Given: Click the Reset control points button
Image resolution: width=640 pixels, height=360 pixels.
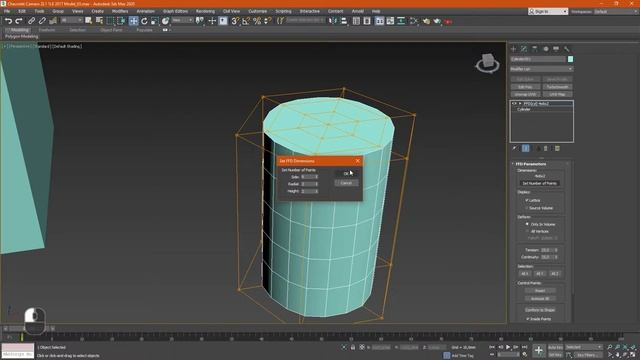Looking at the screenshot, I should pos(540,291).
